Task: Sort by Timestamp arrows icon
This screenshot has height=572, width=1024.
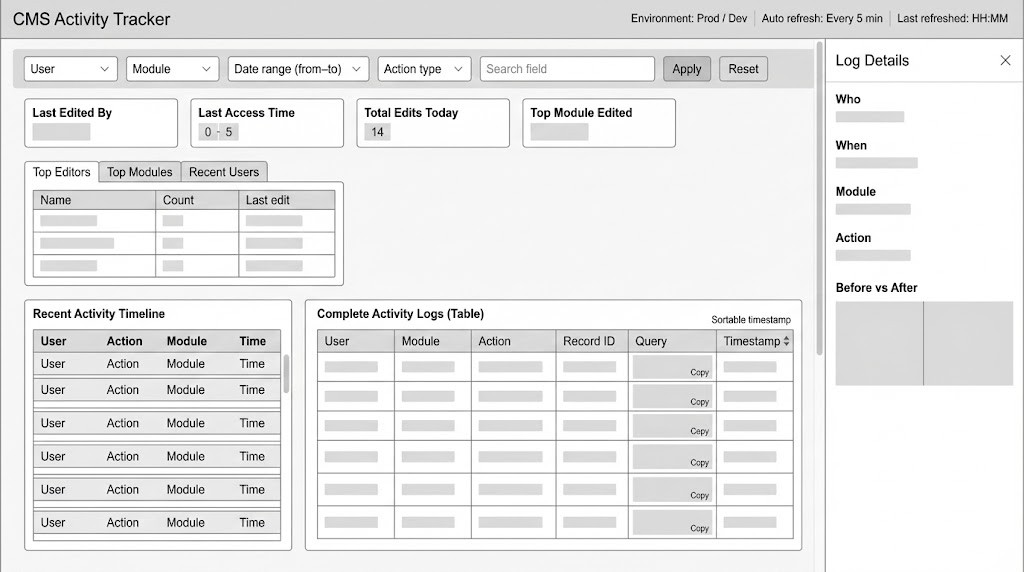Action: point(786,341)
